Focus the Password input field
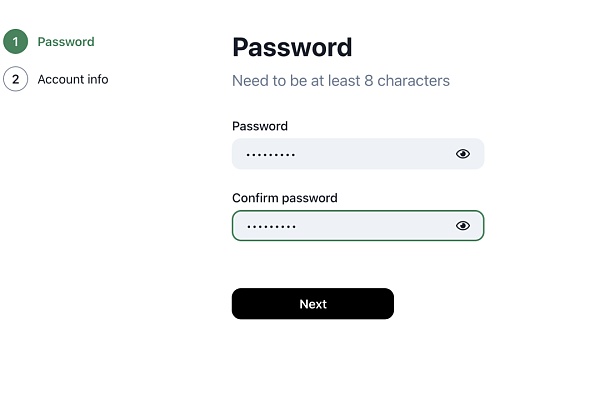 click(358, 154)
